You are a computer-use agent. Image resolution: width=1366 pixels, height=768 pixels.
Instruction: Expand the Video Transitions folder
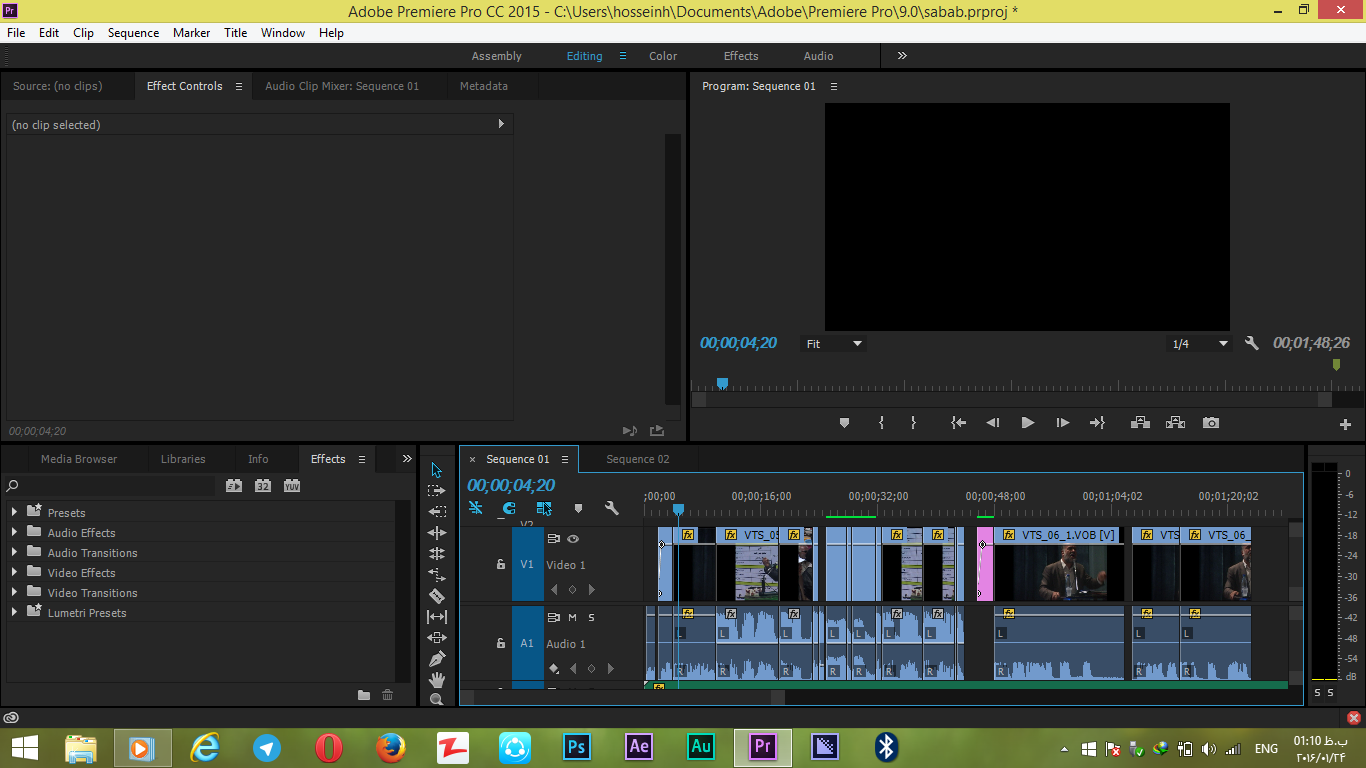pos(14,592)
